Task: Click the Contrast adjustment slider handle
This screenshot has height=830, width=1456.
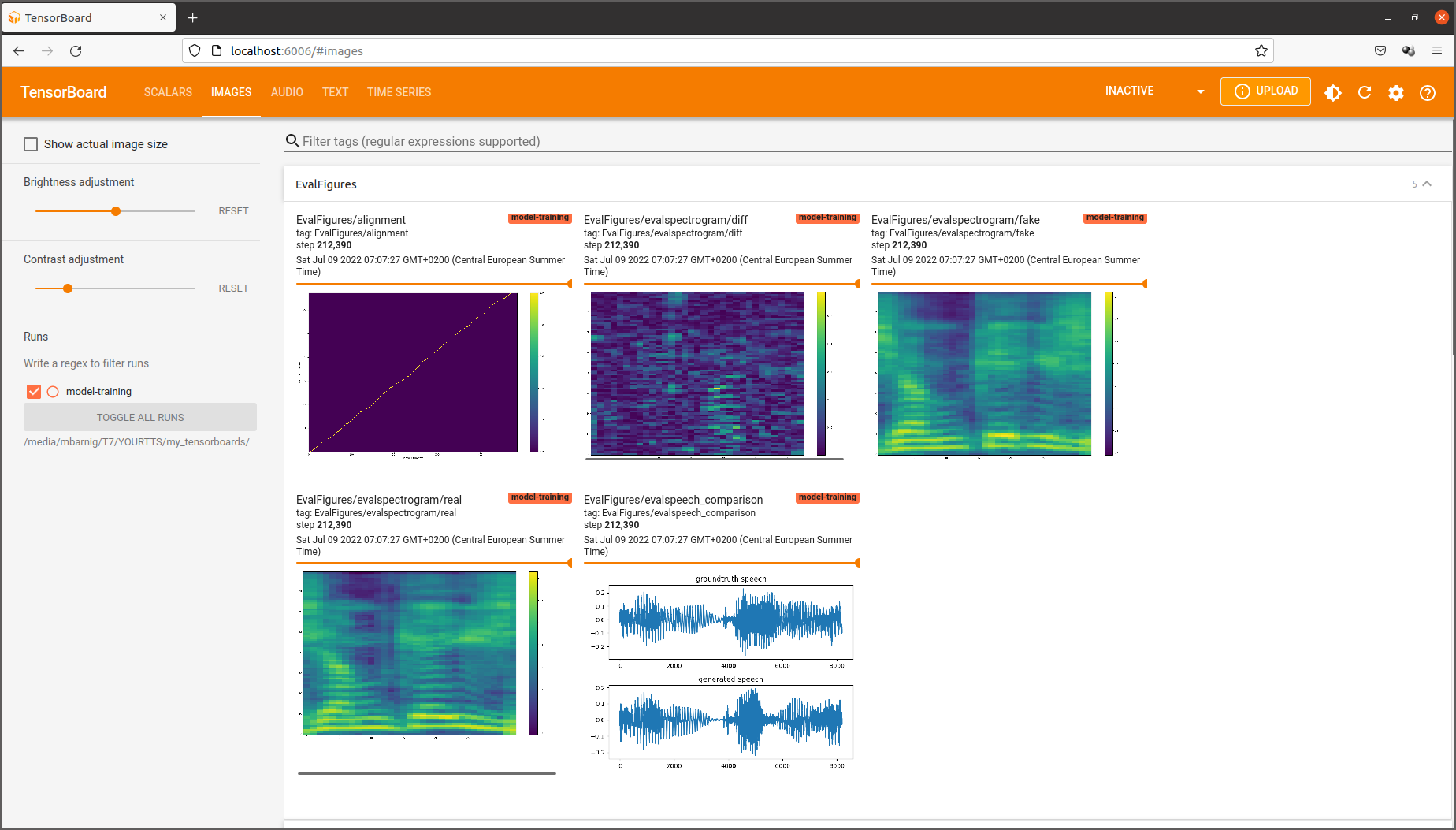Action: pyautogui.click(x=68, y=288)
